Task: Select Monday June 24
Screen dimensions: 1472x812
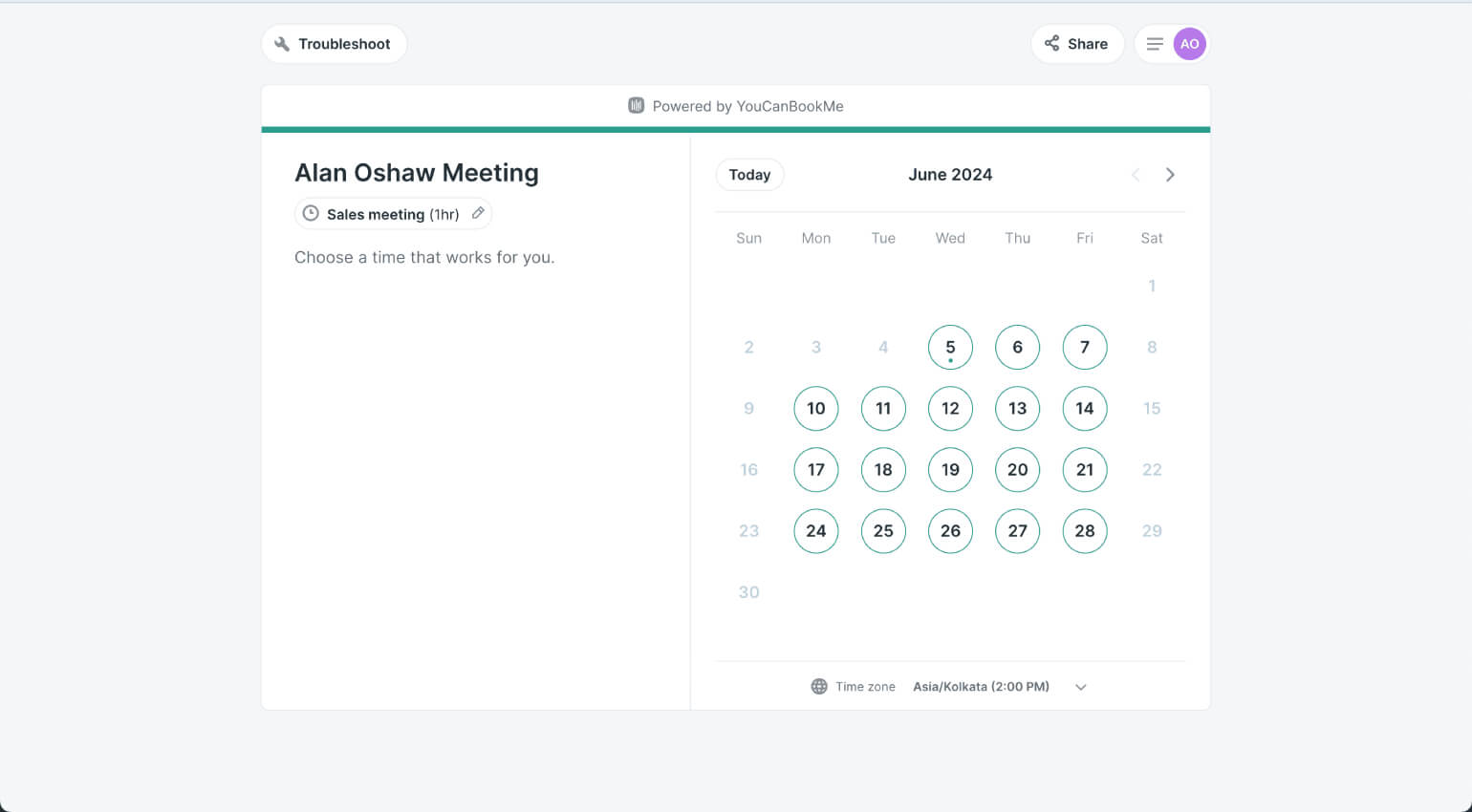Action: [816, 531]
